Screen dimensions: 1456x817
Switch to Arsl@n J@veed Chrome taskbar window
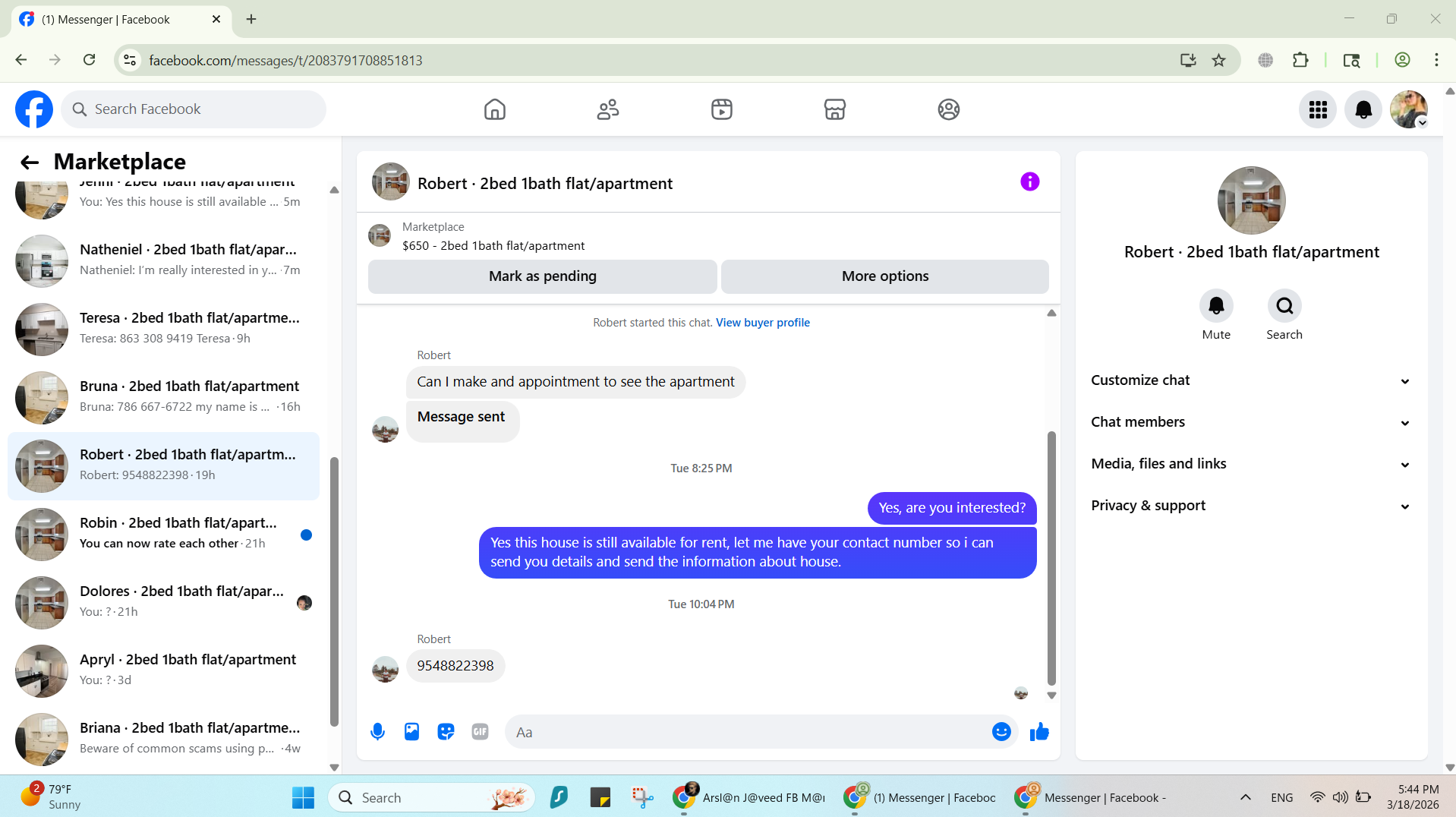[x=748, y=797]
